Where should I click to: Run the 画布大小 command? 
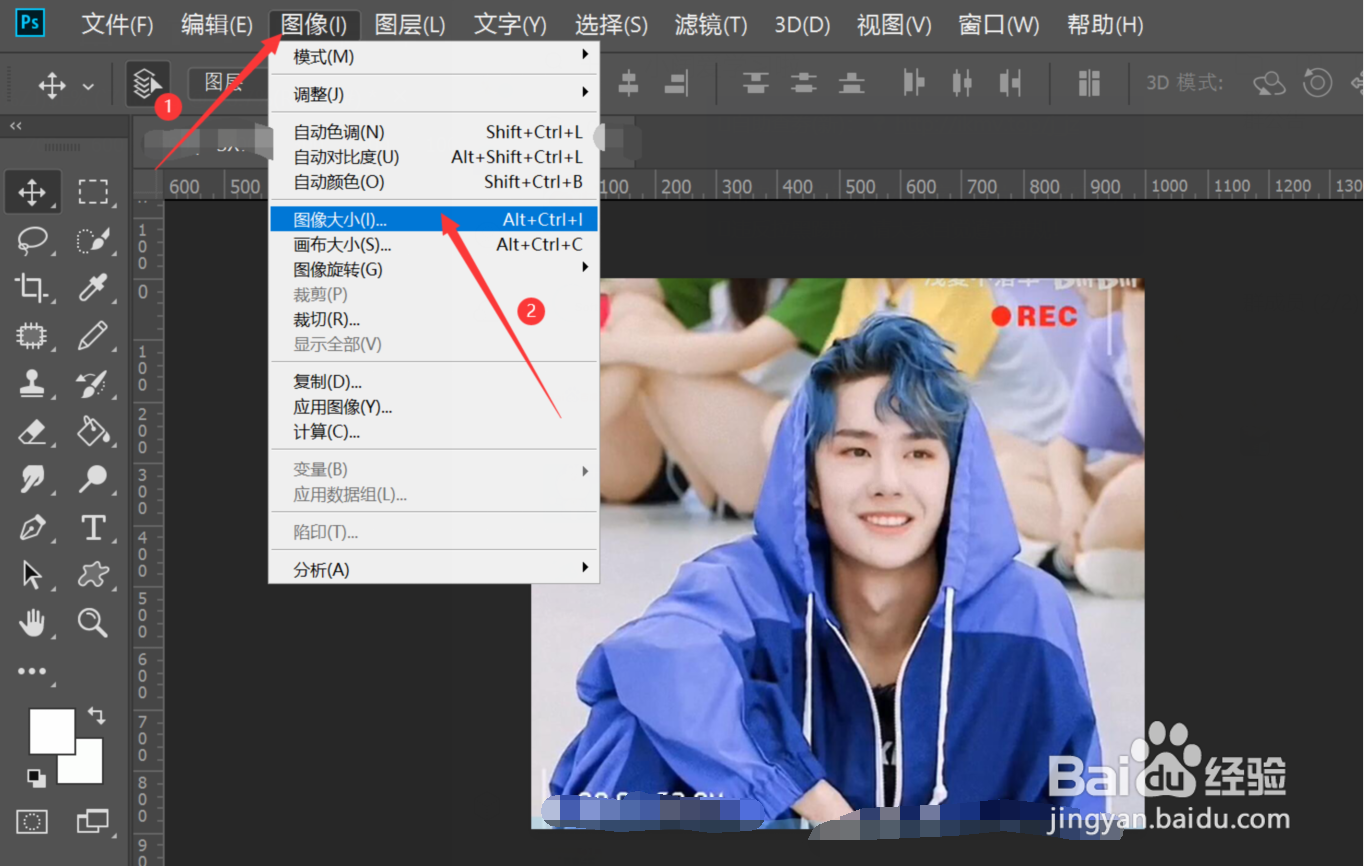point(340,243)
